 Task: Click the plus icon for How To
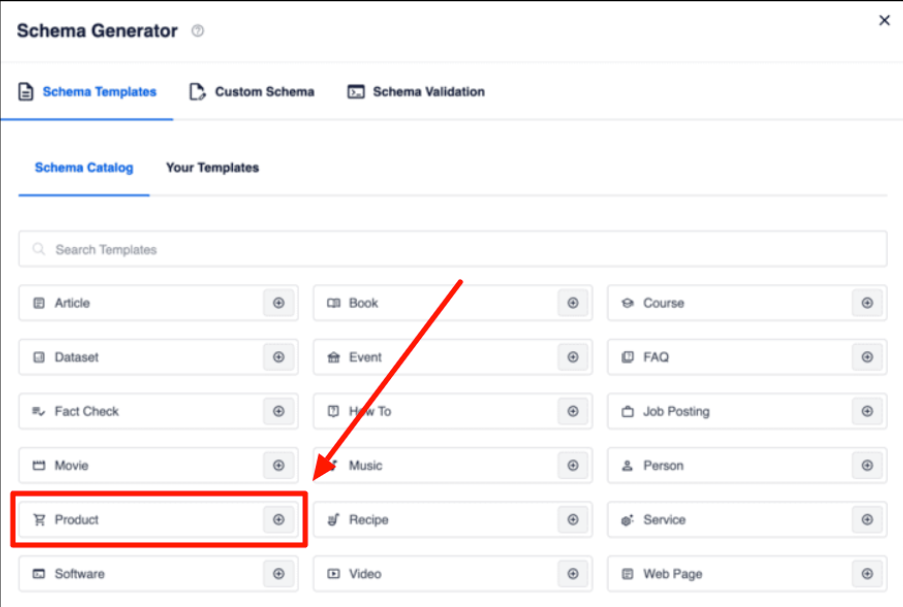573,411
